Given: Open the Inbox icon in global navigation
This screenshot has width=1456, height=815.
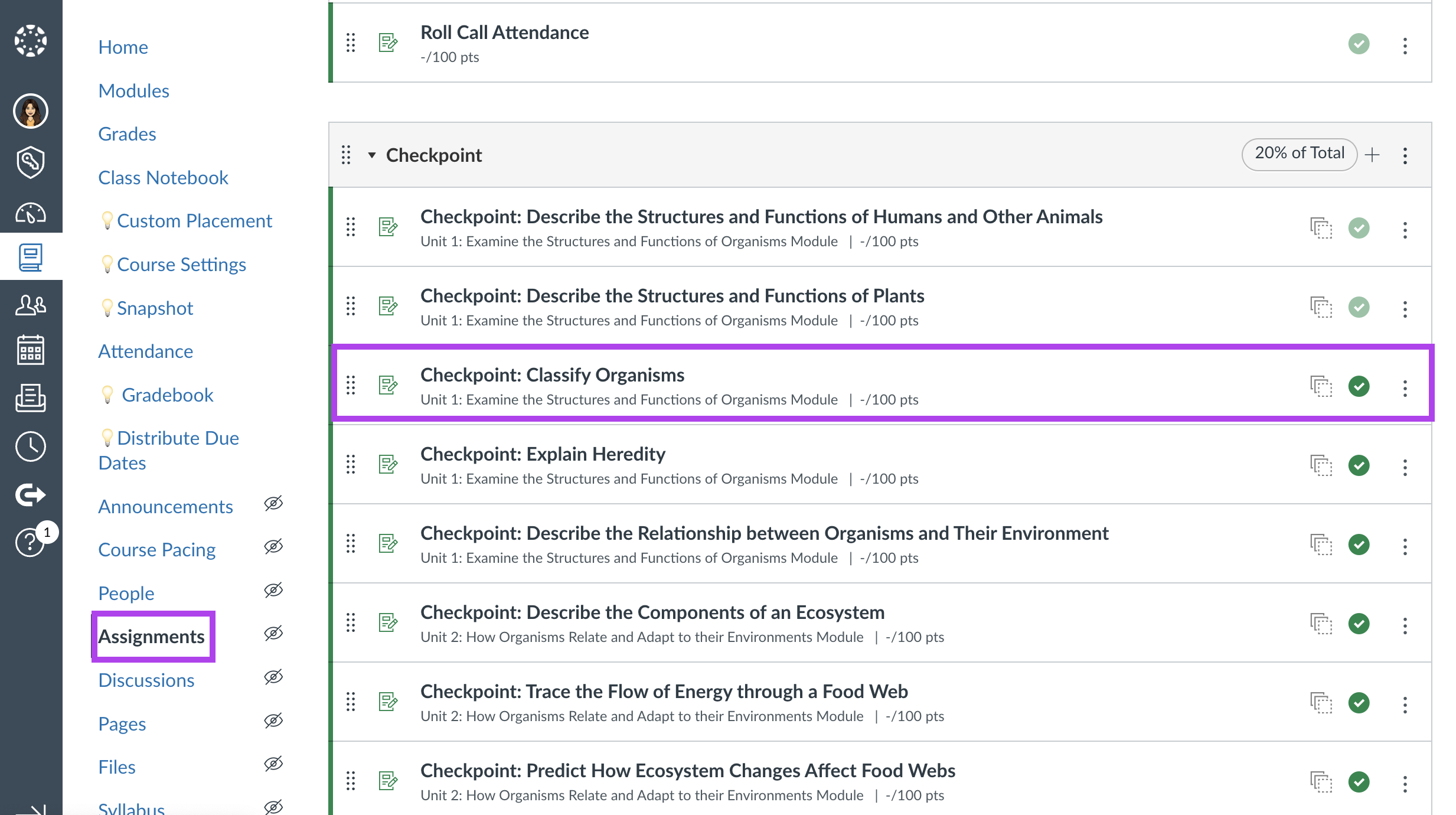Looking at the screenshot, I should click(31, 397).
